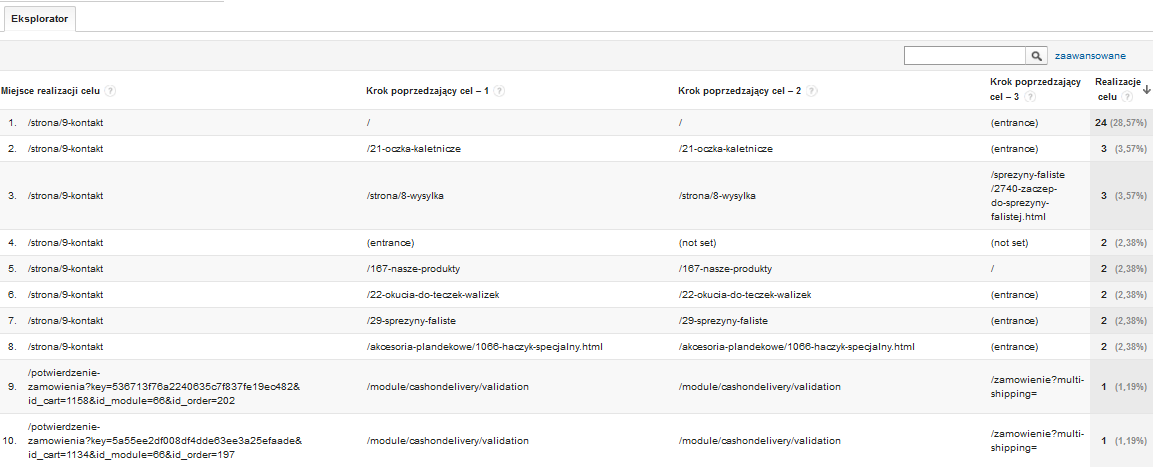Click /167-nasze-produkty in row 5 step 2
The height and width of the screenshot is (467, 1153).
[x=725, y=269]
